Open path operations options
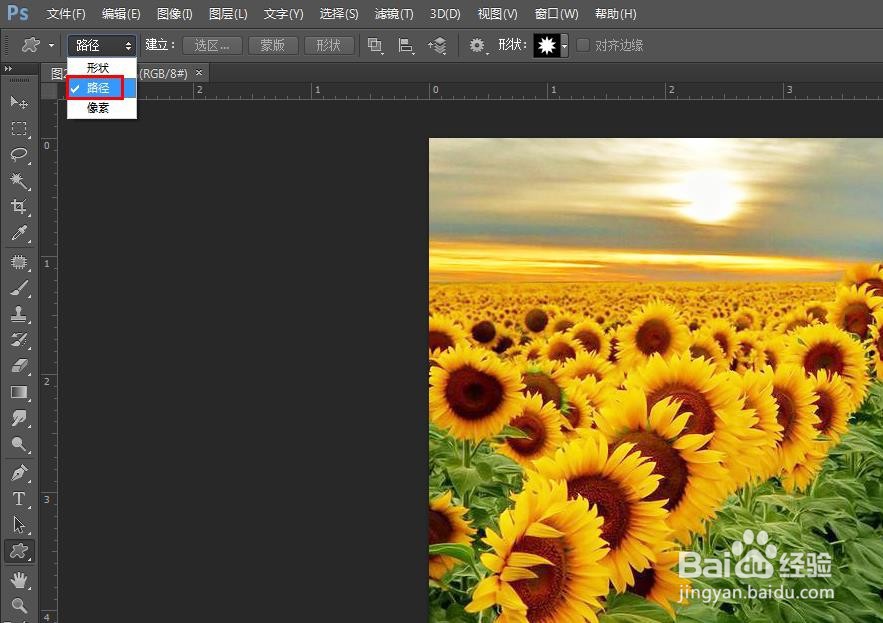This screenshot has width=883, height=623. tap(375, 45)
